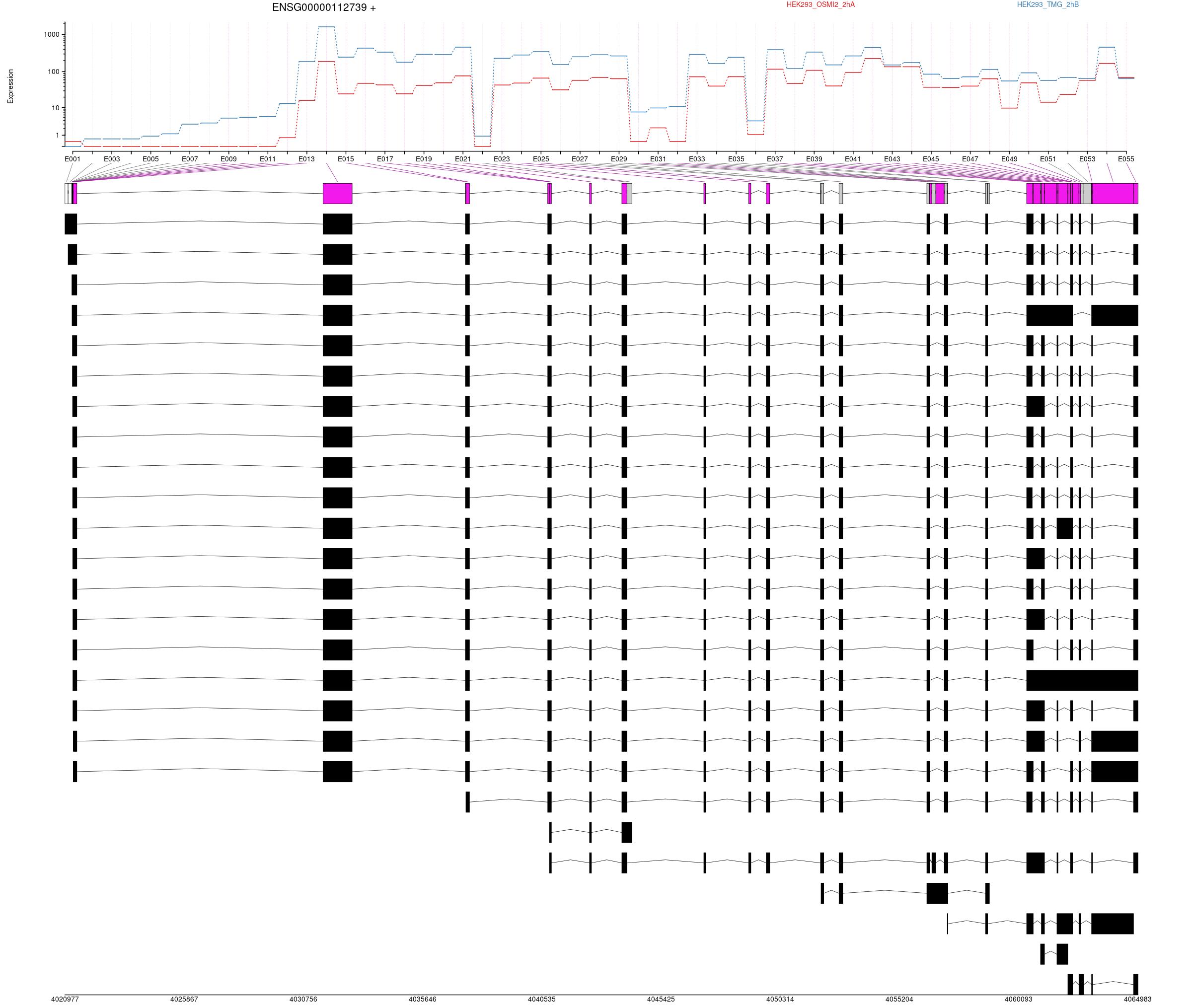
Task: Select exon label E037
Action: [x=775, y=159]
